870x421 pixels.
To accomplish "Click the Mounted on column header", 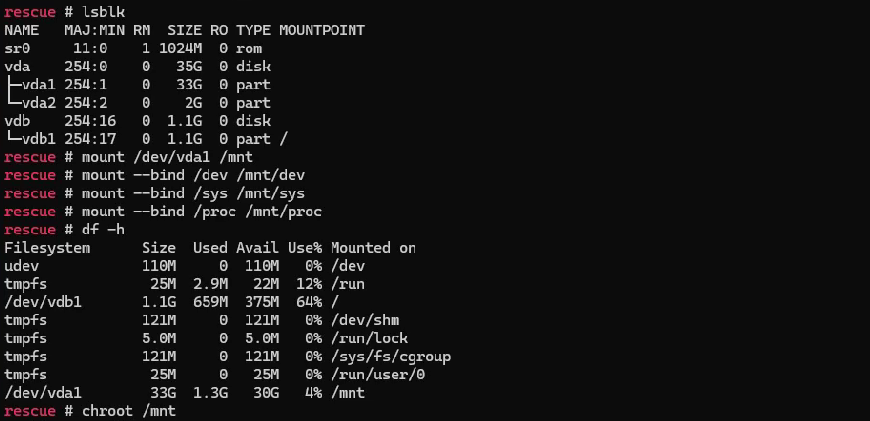I will tap(373, 247).
